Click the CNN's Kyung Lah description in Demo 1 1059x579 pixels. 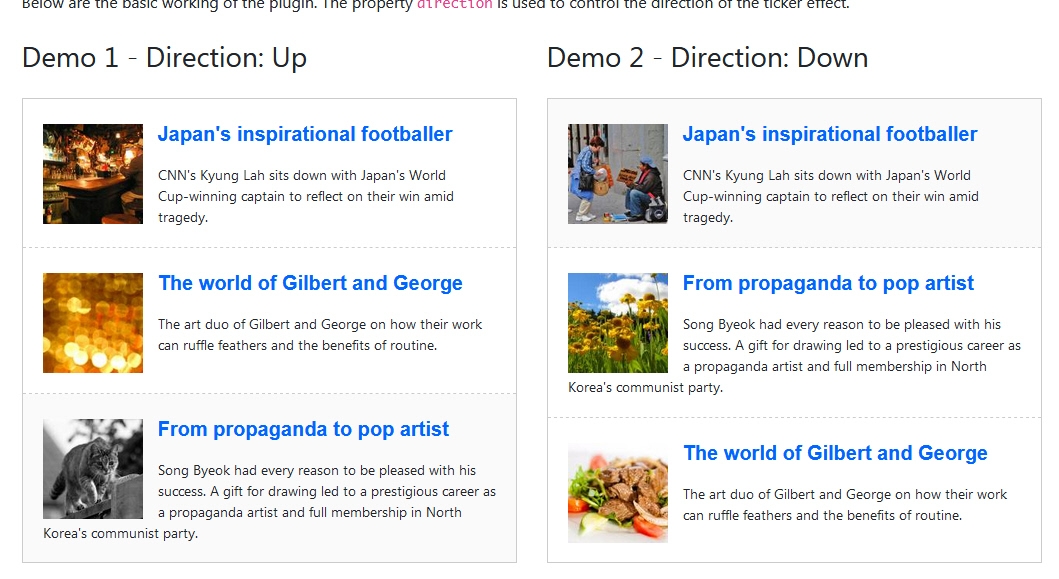click(x=305, y=196)
